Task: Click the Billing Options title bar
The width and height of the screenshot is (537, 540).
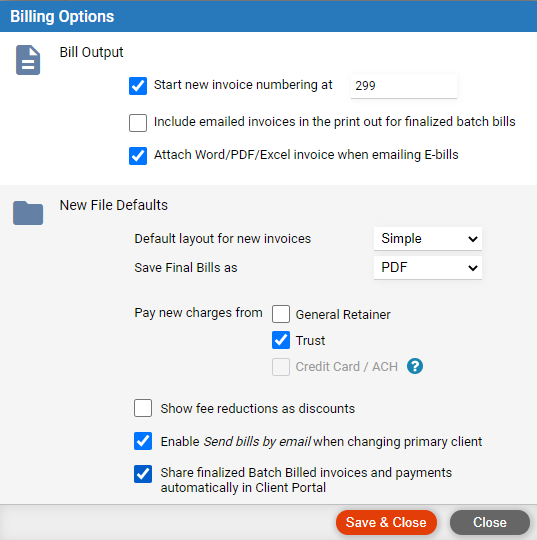Action: pos(268,16)
